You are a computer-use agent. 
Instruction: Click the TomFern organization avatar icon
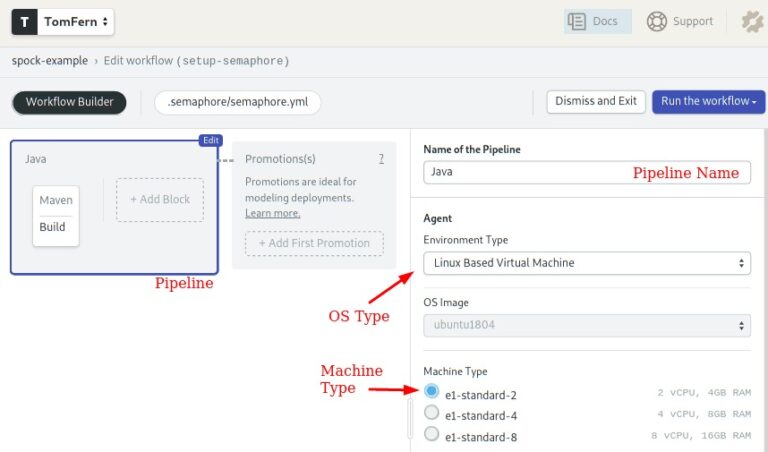[25, 22]
